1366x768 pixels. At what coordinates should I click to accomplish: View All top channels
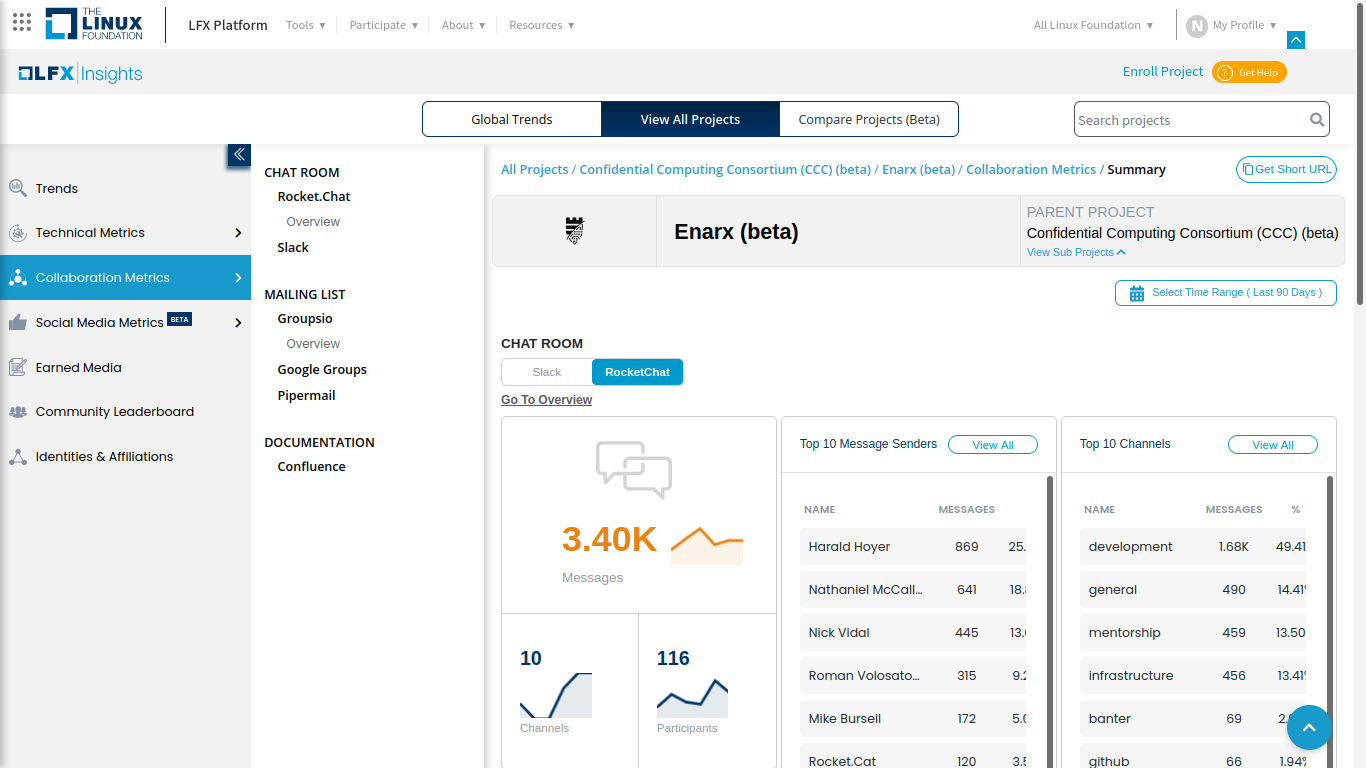click(x=1273, y=445)
